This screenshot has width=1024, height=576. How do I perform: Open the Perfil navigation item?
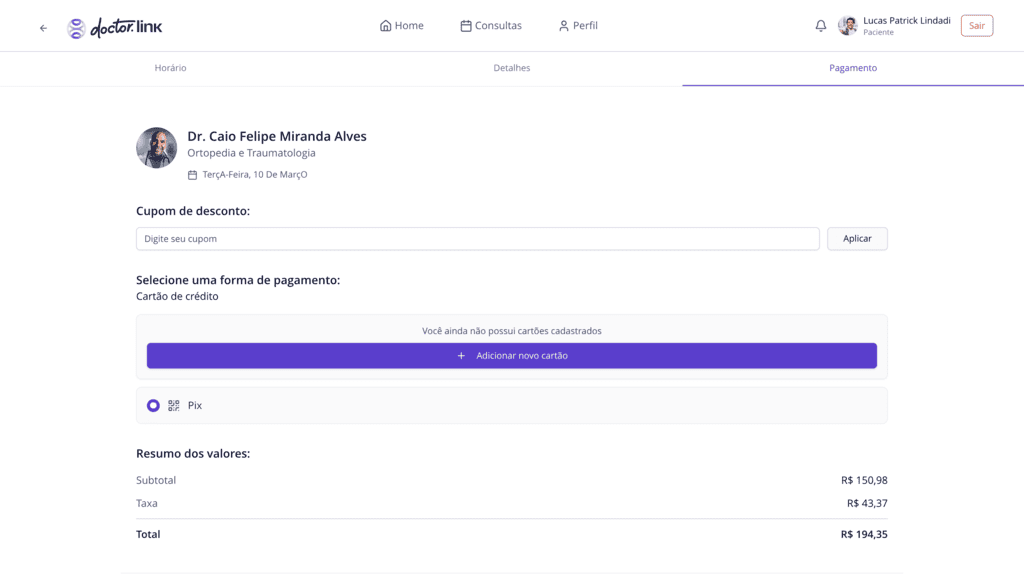(x=578, y=26)
